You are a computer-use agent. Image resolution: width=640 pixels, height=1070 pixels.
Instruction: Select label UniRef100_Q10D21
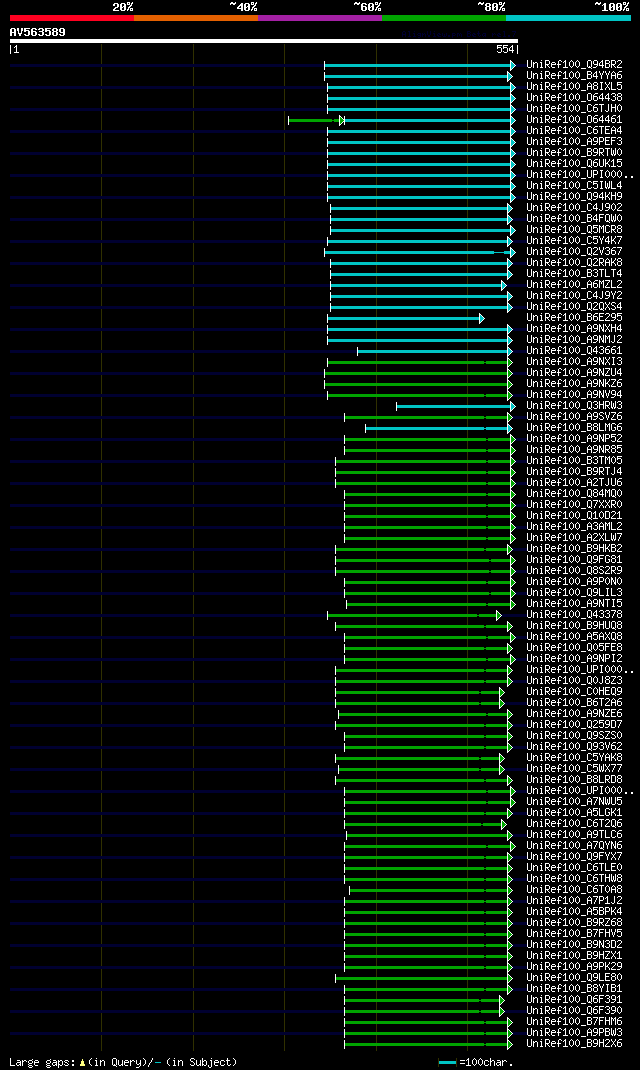[x=574, y=515]
